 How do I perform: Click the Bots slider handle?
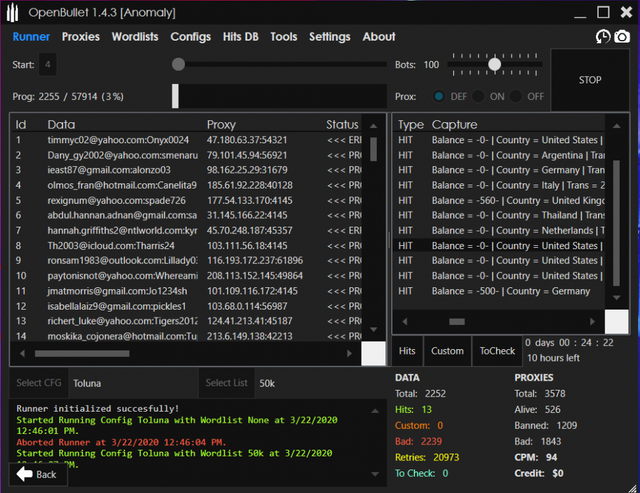click(494, 64)
